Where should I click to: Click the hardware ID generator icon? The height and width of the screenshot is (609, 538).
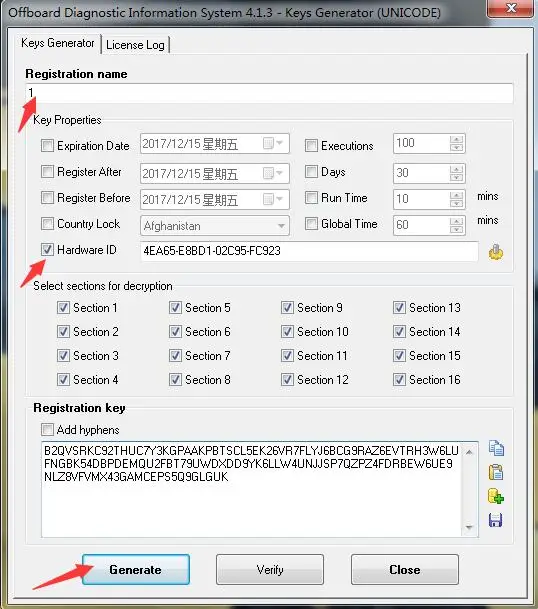point(496,252)
